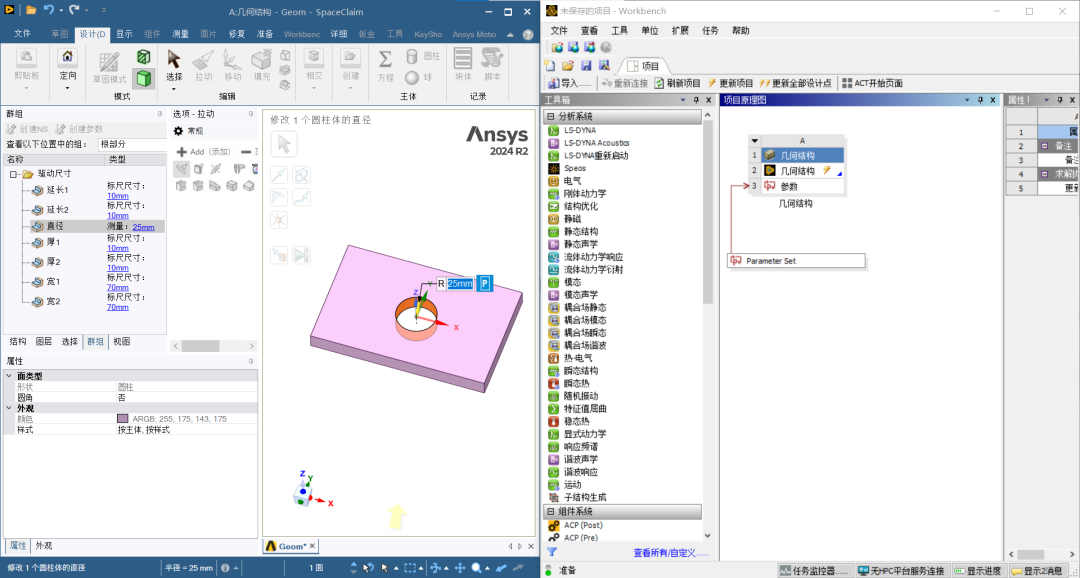
Task: Click the new project icon in Workbench toolbar
Action: 550,66
